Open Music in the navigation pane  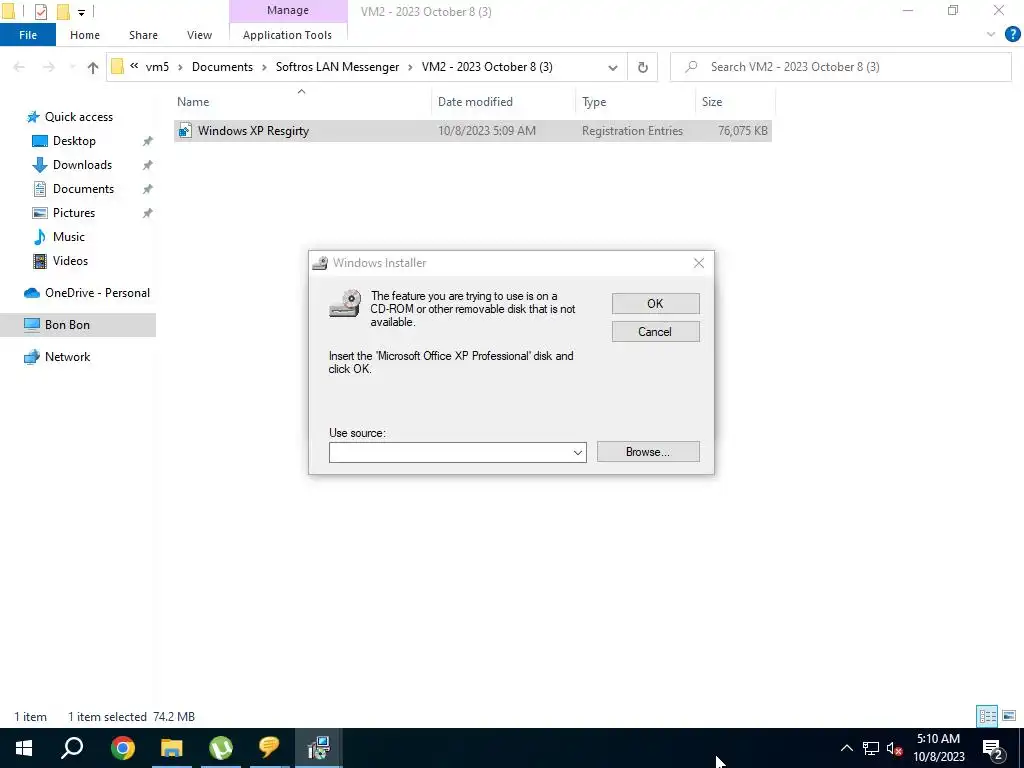69,237
